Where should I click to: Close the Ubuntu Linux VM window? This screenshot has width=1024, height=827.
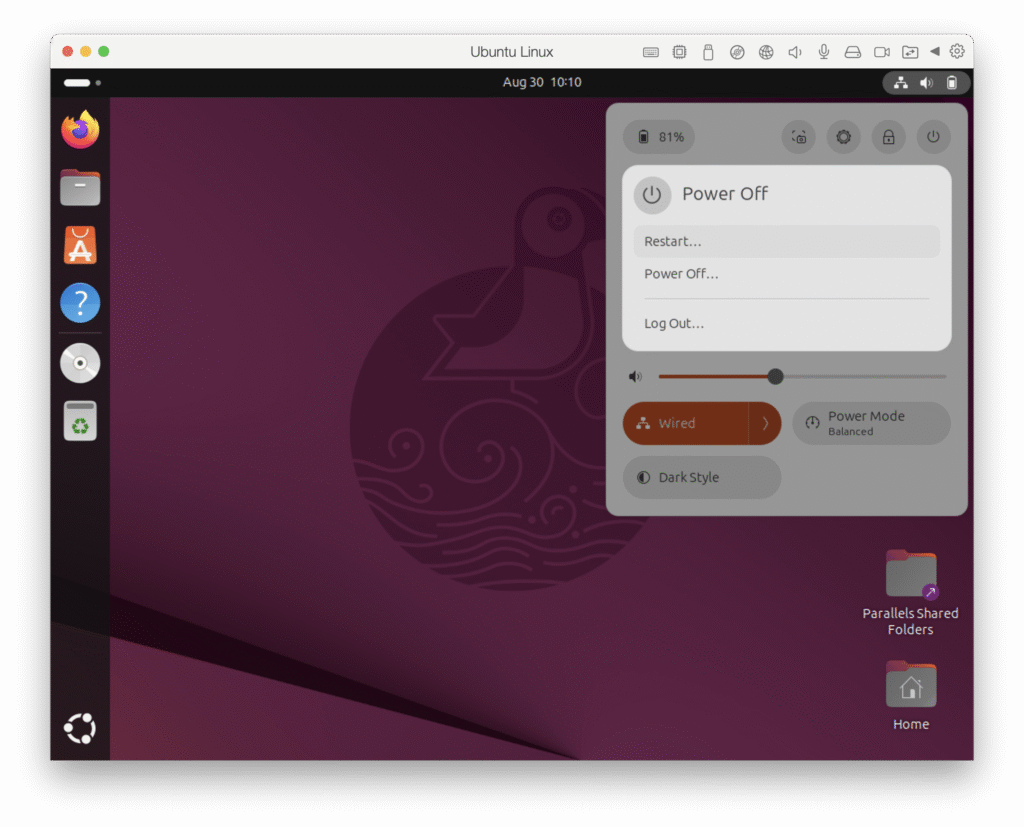pos(67,52)
